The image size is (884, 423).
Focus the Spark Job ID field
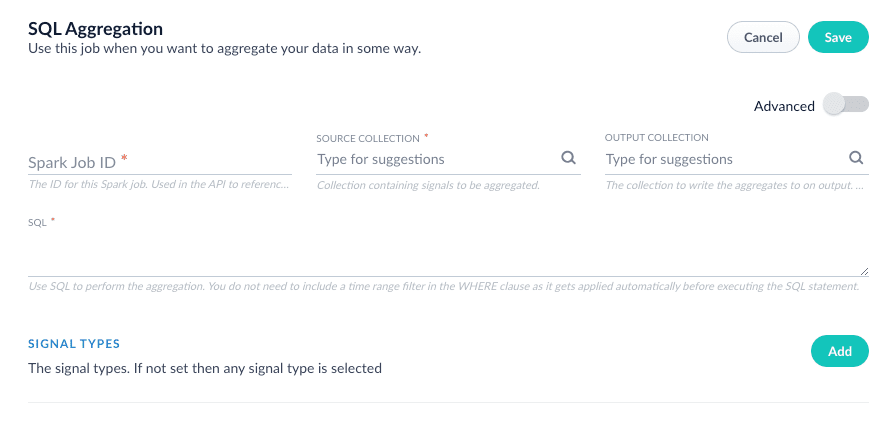[160, 159]
